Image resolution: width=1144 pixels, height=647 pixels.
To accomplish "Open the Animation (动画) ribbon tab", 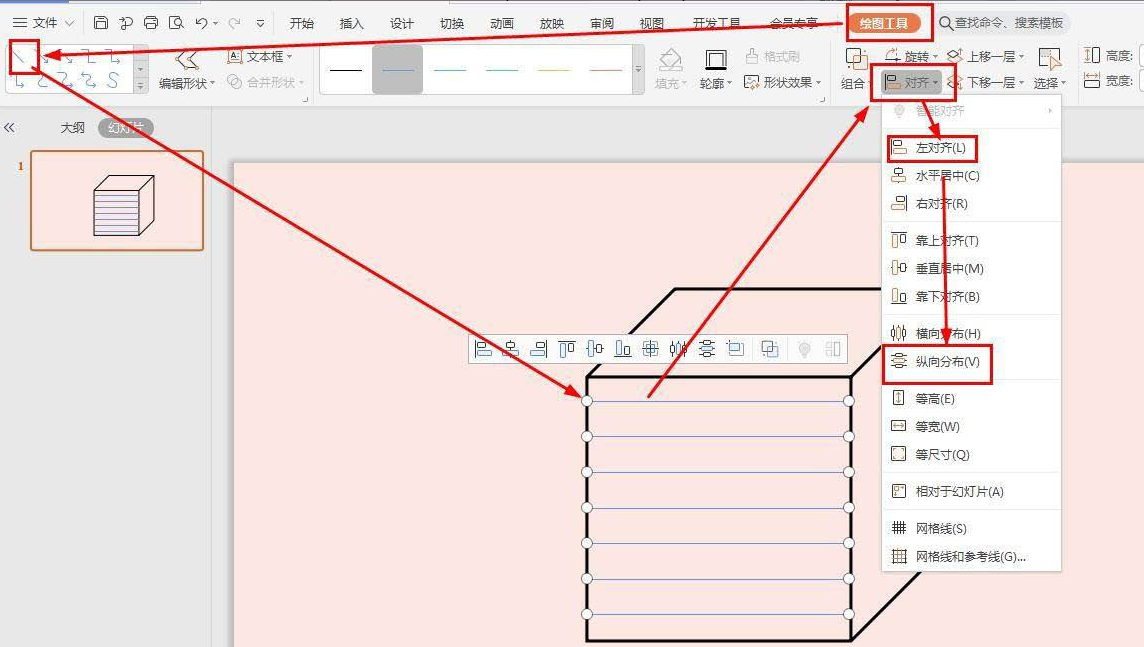I will pos(502,23).
